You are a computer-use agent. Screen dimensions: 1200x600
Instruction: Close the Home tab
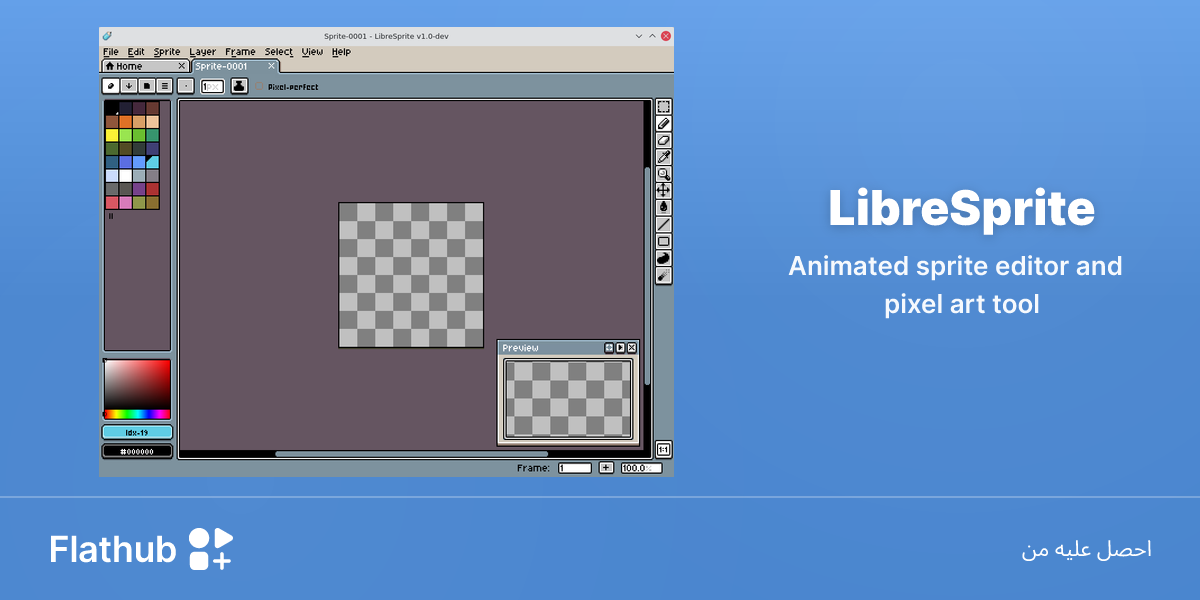coord(181,66)
